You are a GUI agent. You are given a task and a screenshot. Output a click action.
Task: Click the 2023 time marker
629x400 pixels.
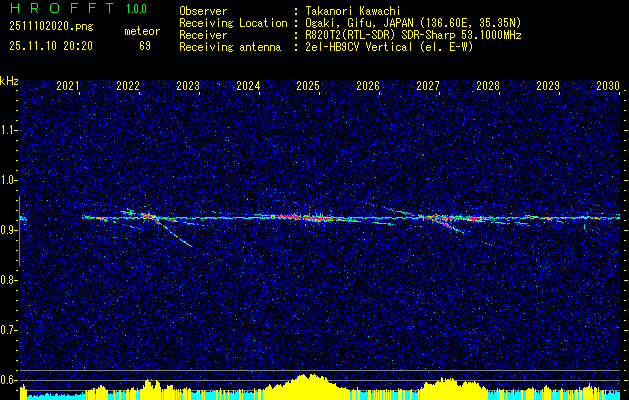pos(188,86)
